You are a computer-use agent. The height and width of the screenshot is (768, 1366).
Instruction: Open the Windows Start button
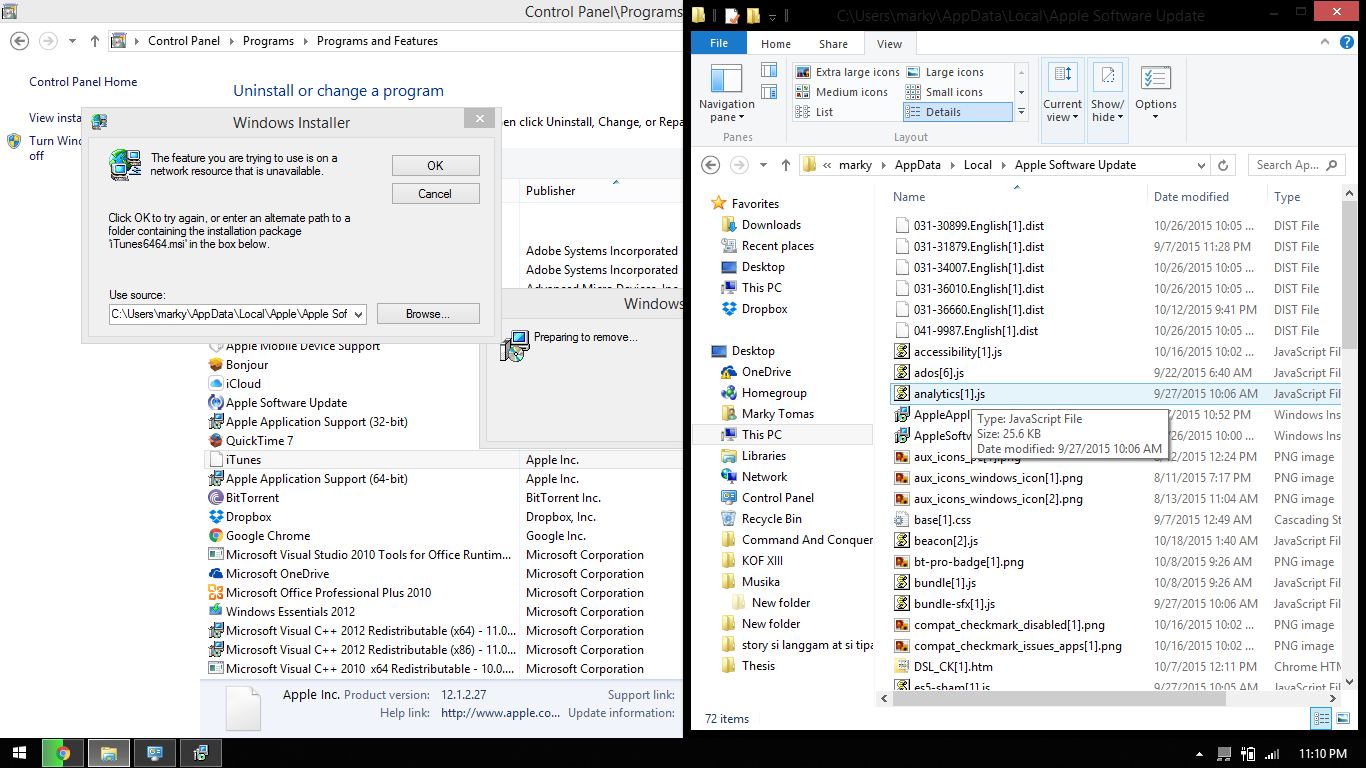(20, 753)
